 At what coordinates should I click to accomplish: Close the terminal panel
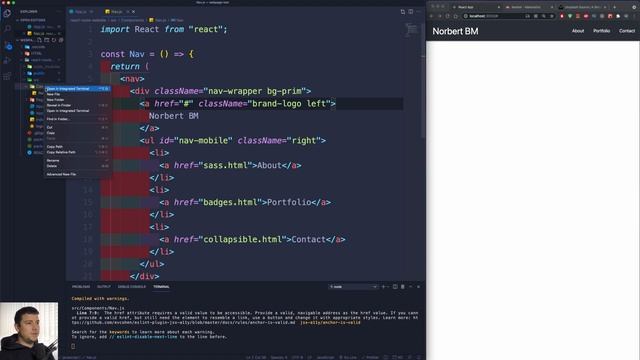point(418,287)
